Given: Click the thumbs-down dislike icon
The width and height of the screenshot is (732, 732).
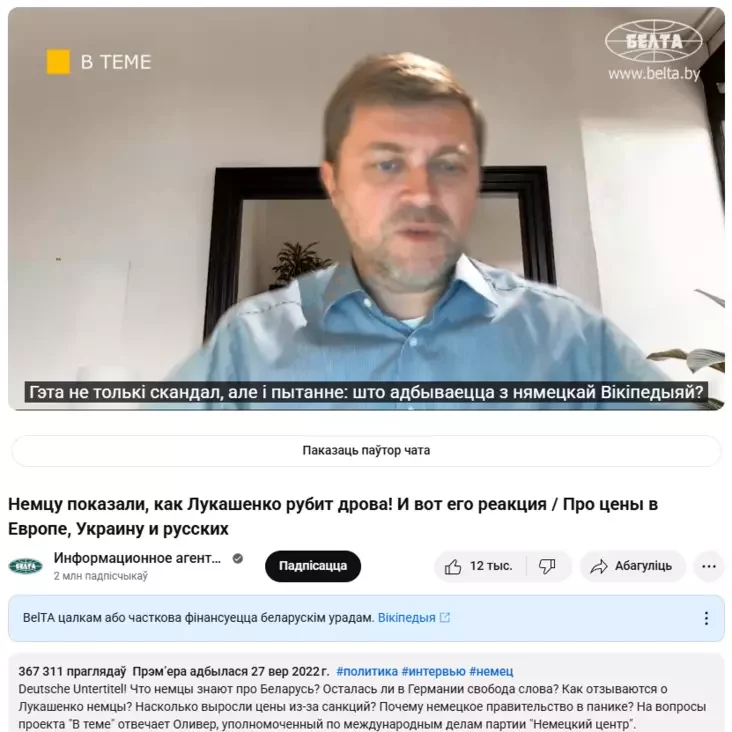Looking at the screenshot, I should coord(547,566).
